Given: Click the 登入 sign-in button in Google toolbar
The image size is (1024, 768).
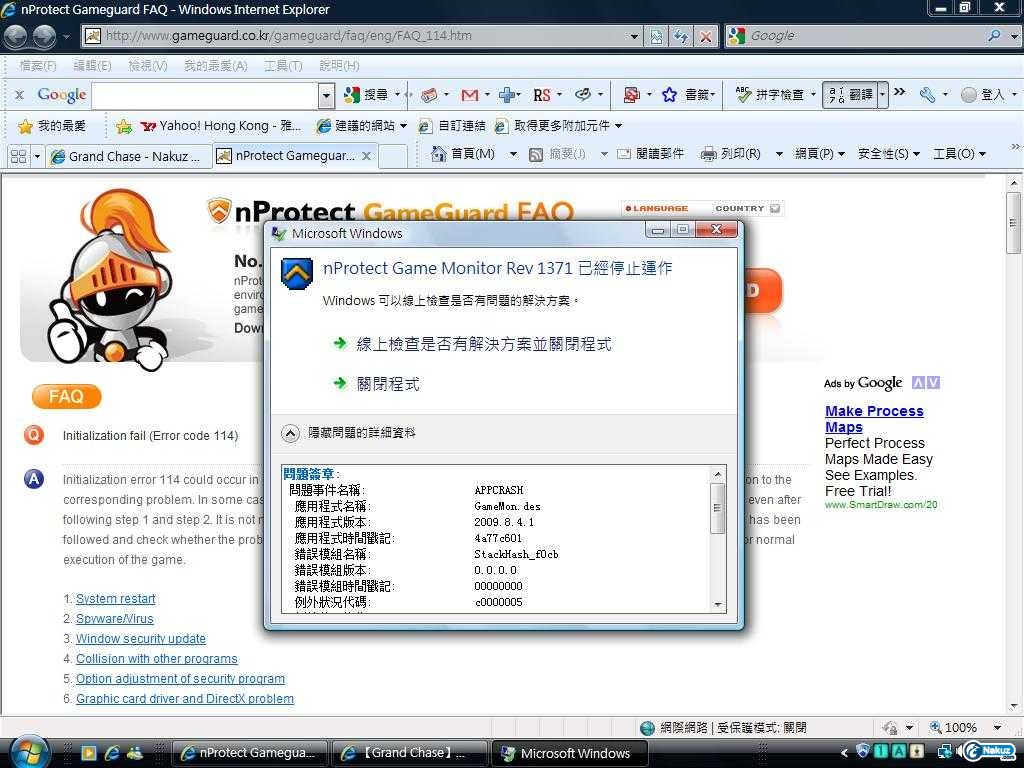Looking at the screenshot, I should (983, 95).
